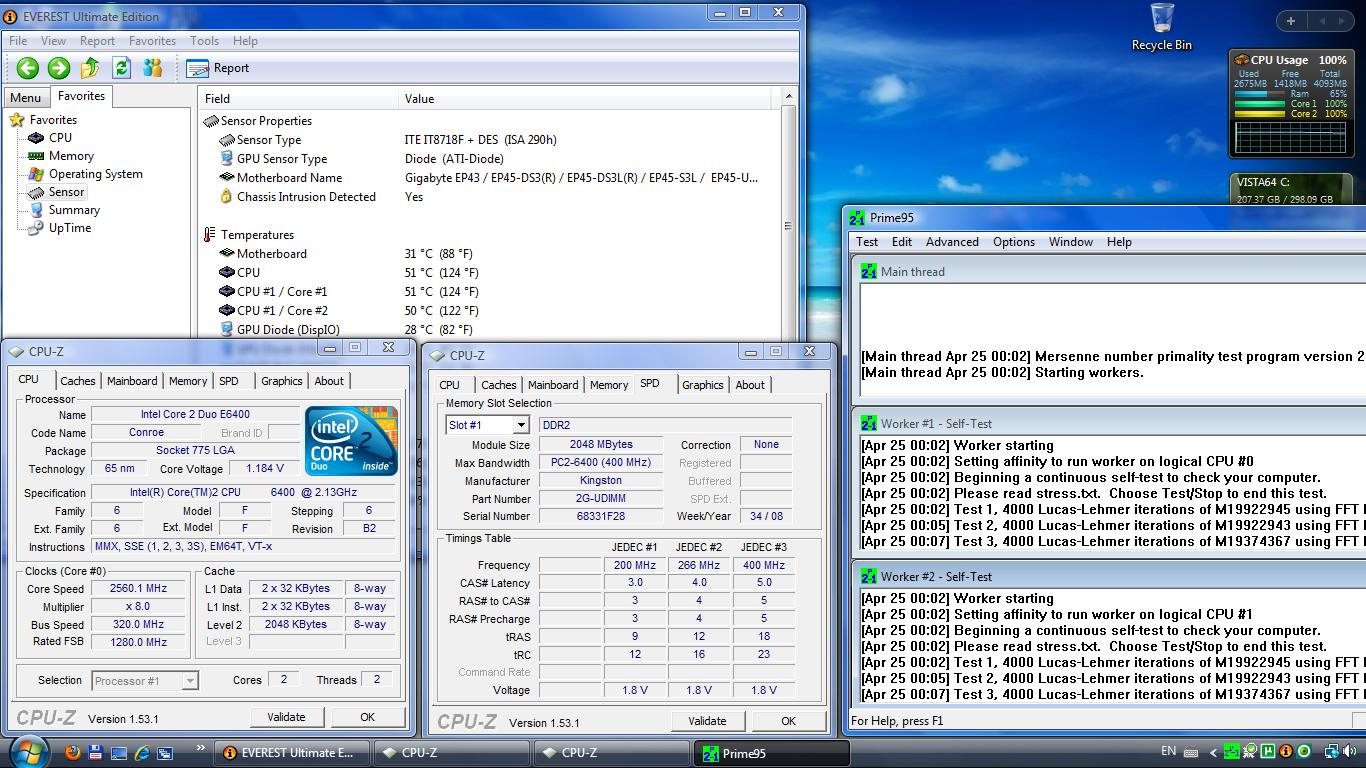Switch to the Menu tab in EVEREST sidebar

point(26,97)
